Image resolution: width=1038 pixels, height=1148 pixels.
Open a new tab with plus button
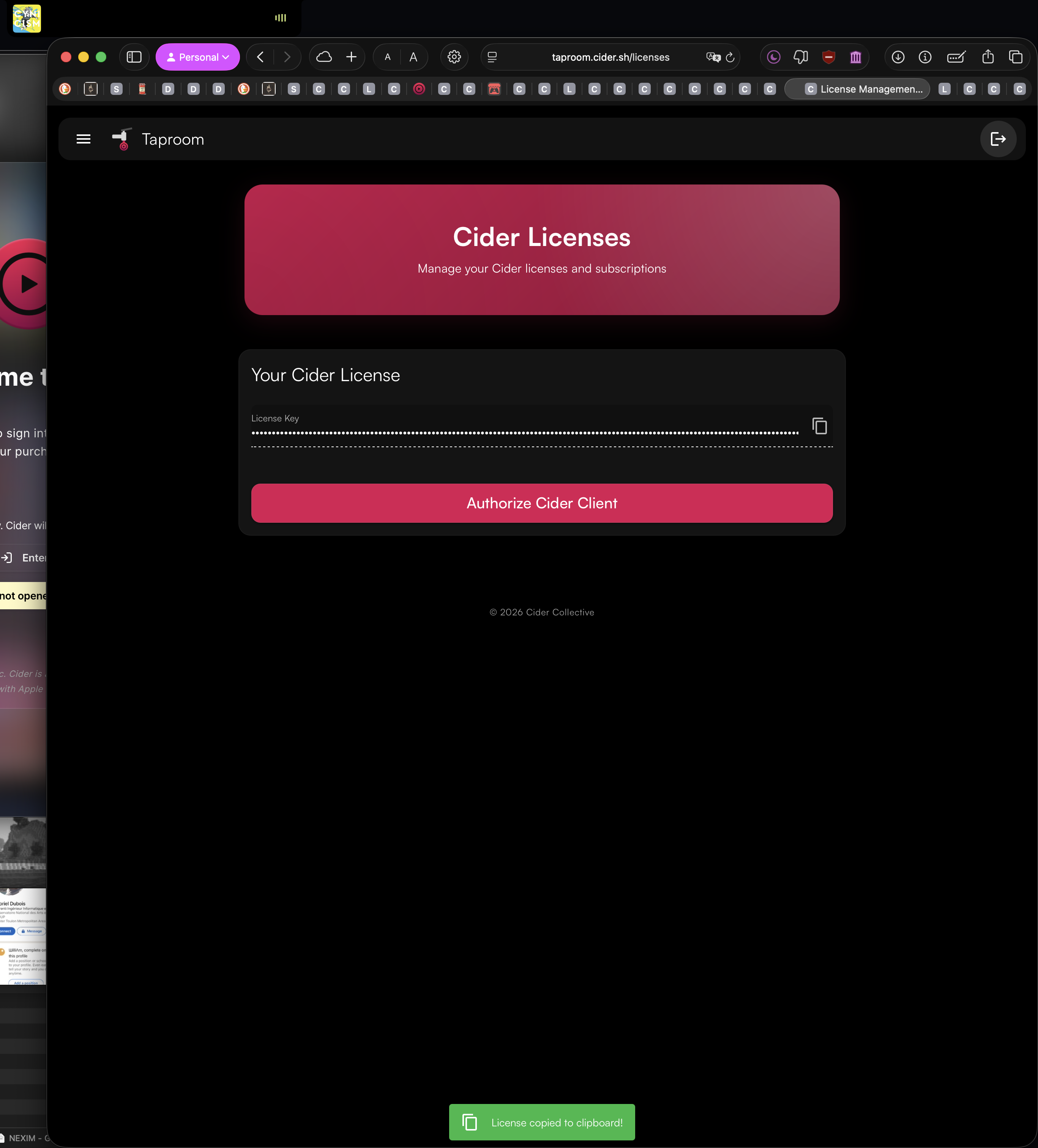(x=351, y=57)
